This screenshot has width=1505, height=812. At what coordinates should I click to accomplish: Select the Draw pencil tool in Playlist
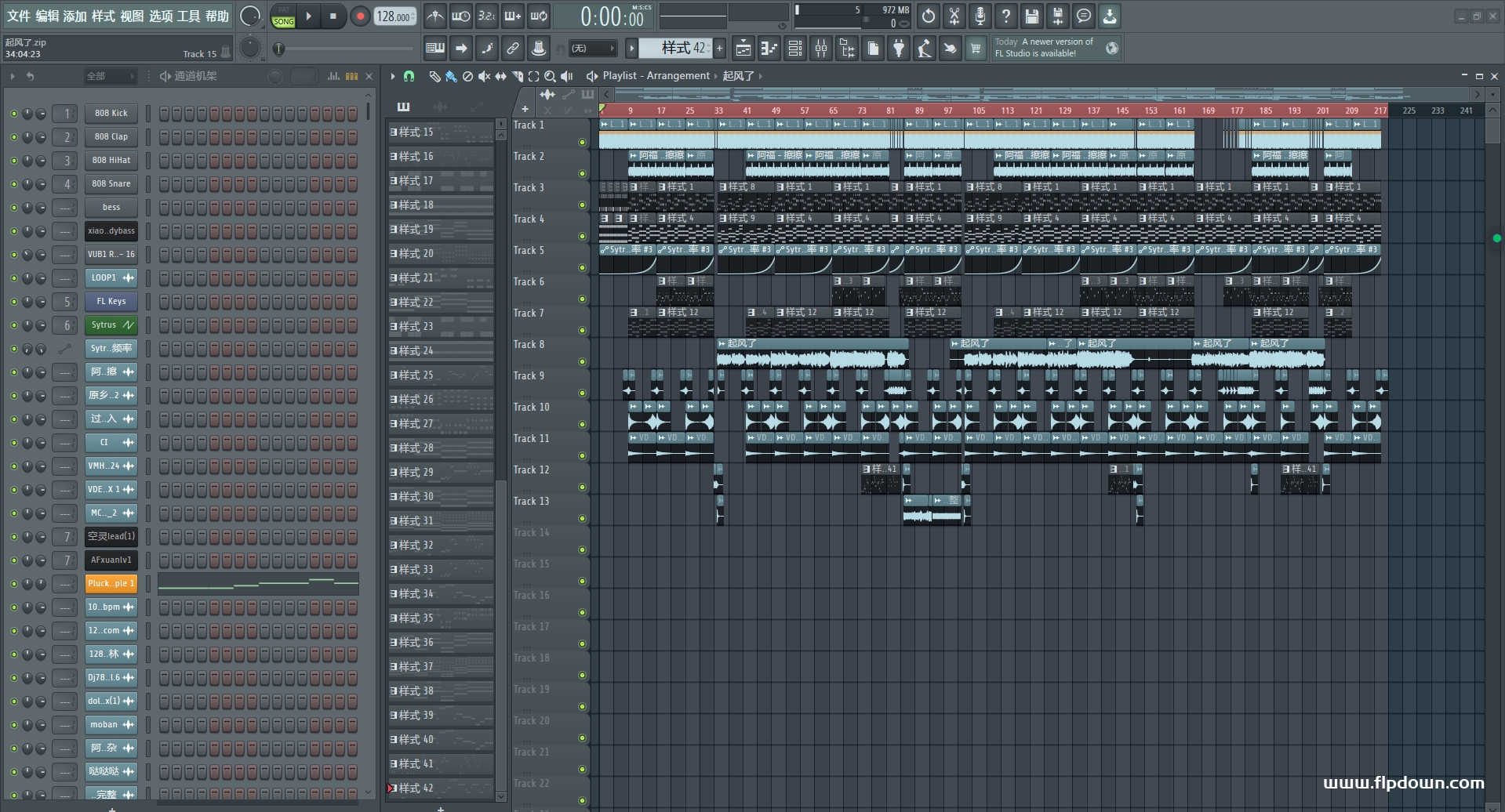click(434, 76)
